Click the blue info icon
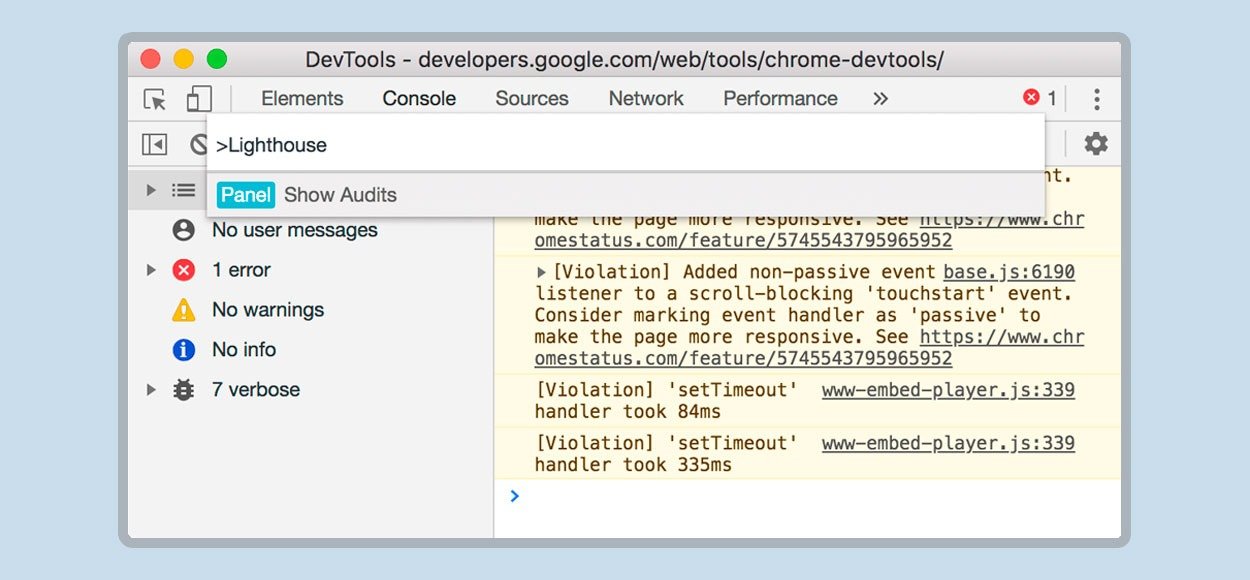1250x580 pixels. 183,350
